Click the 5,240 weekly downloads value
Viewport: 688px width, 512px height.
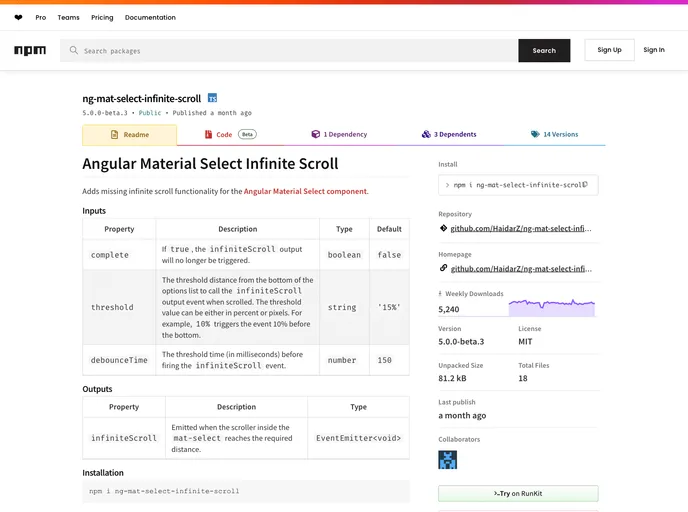[448, 309]
